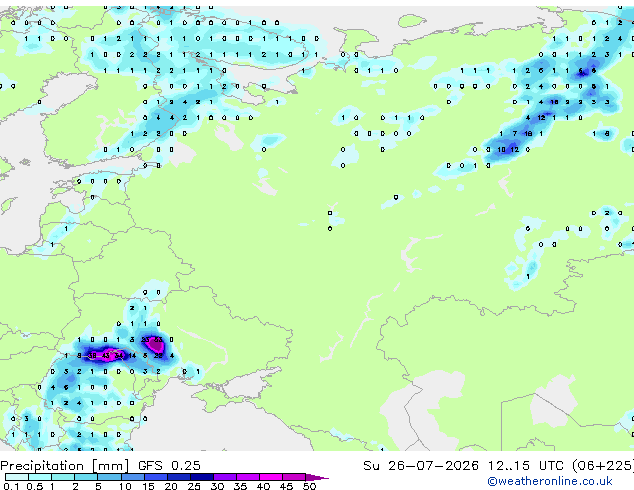
Task: Select the 10–15 mm legend color swatch
Action: [x=133, y=477]
